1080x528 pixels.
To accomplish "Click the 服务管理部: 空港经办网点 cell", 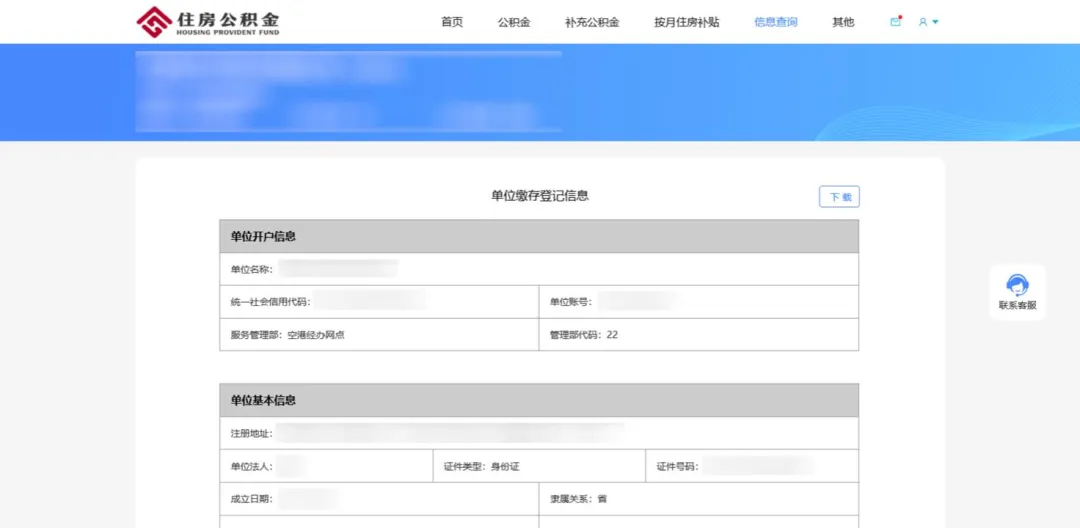I will tap(380, 335).
